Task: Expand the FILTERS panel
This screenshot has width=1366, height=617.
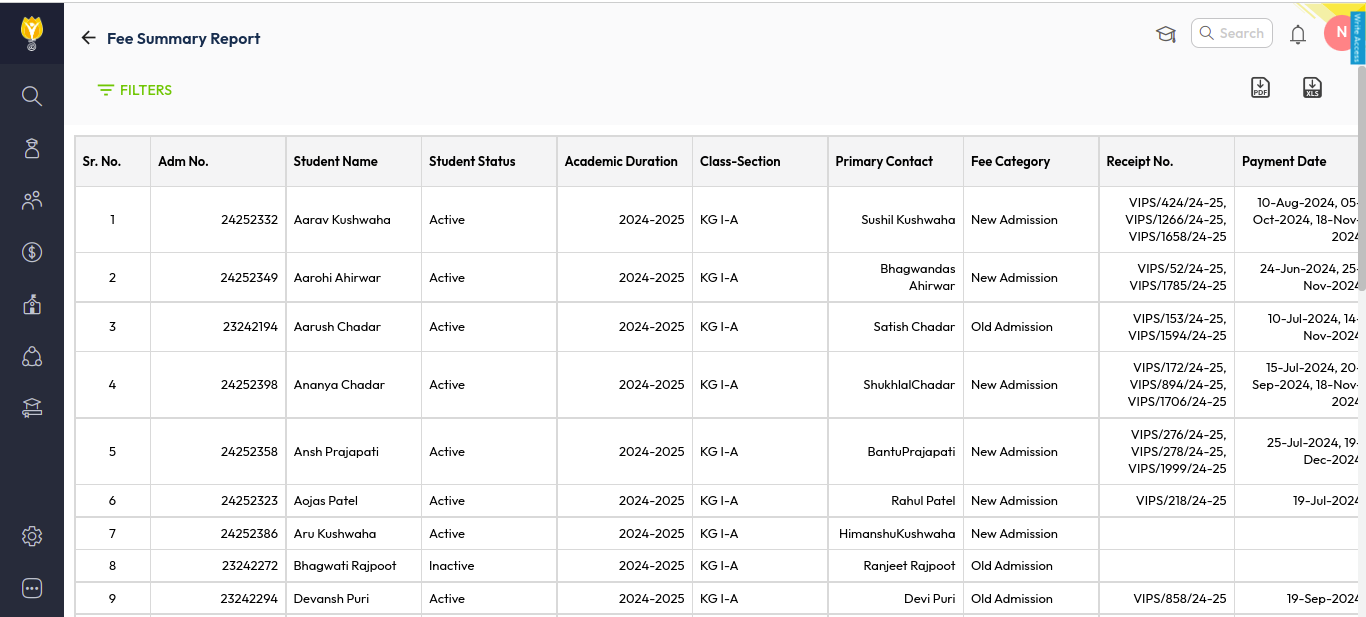Action: pos(135,90)
